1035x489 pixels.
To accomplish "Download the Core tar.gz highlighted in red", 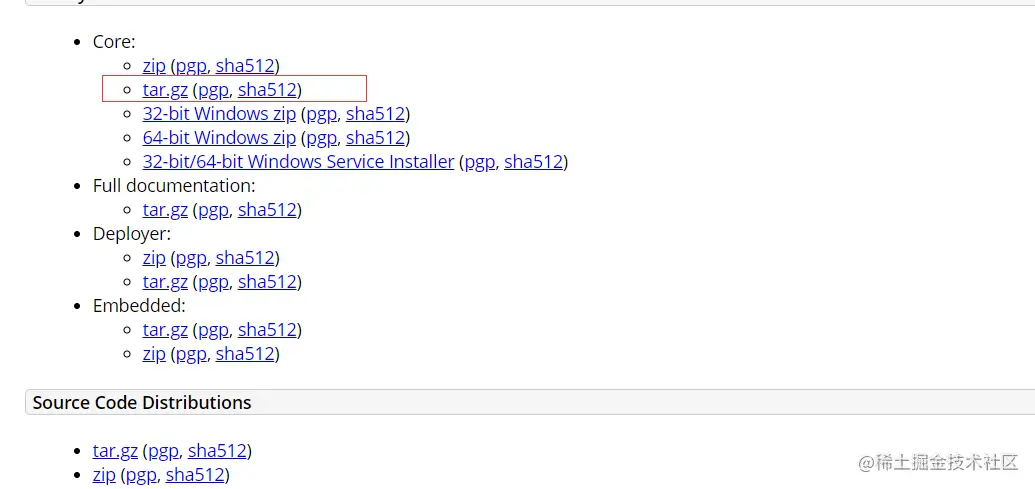I will pyautogui.click(x=165, y=90).
